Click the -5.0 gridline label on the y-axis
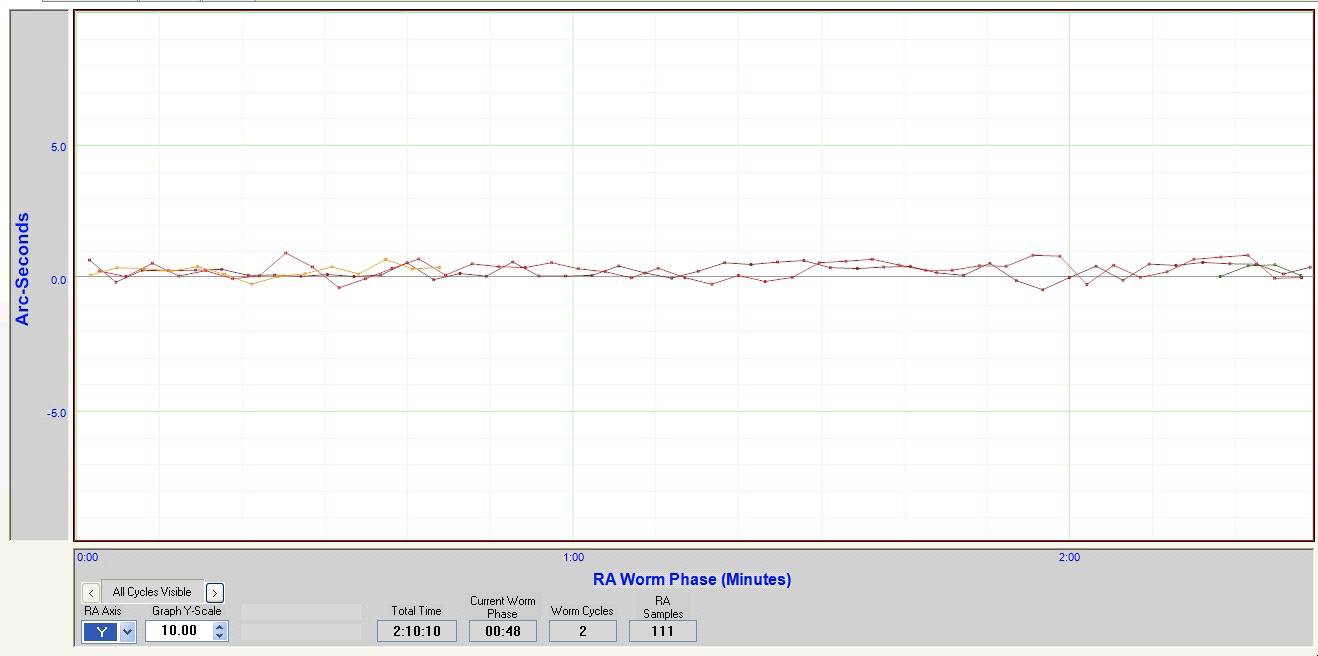Image resolution: width=1318 pixels, height=656 pixels. [55, 412]
